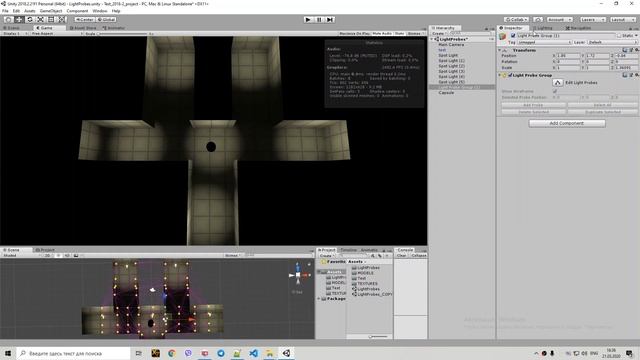This screenshot has width=640, height=360.
Task: Toggle 2D mode in Scene view
Action: pyautogui.click(x=48, y=256)
